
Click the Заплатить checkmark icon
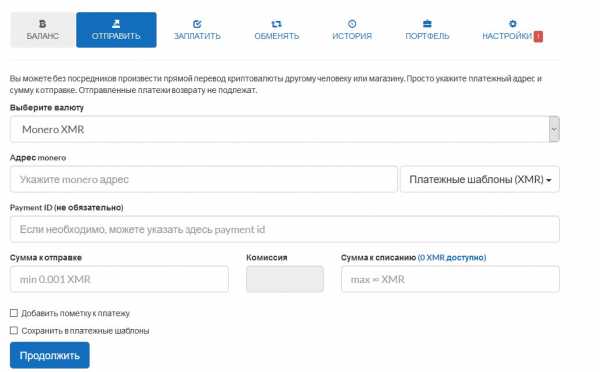click(x=197, y=24)
